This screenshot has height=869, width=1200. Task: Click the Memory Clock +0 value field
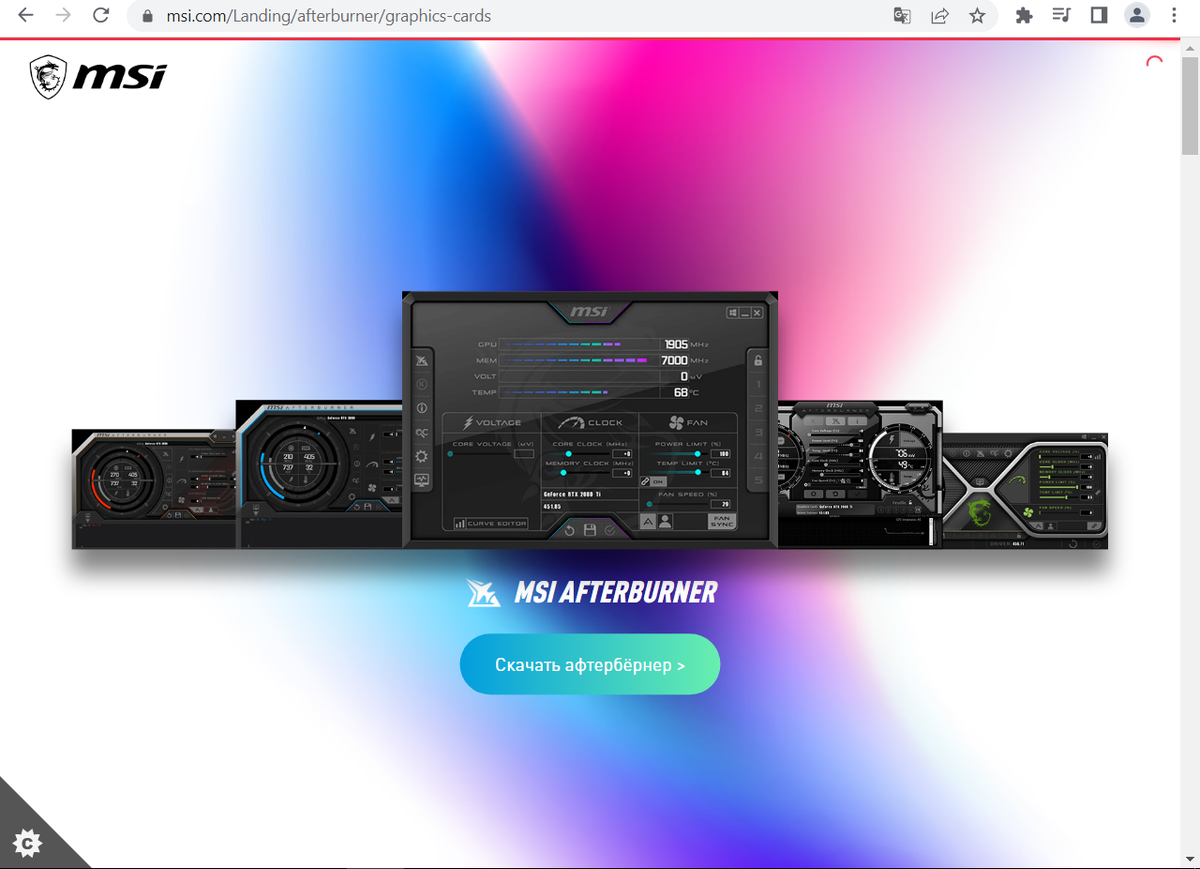[622, 473]
